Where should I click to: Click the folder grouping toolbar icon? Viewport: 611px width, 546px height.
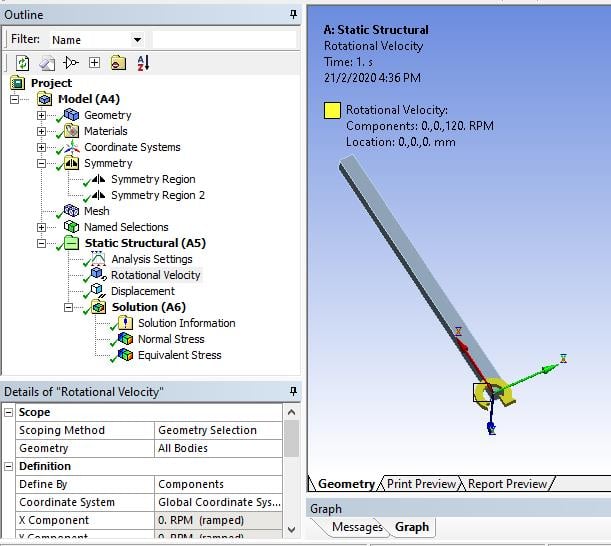point(118,63)
